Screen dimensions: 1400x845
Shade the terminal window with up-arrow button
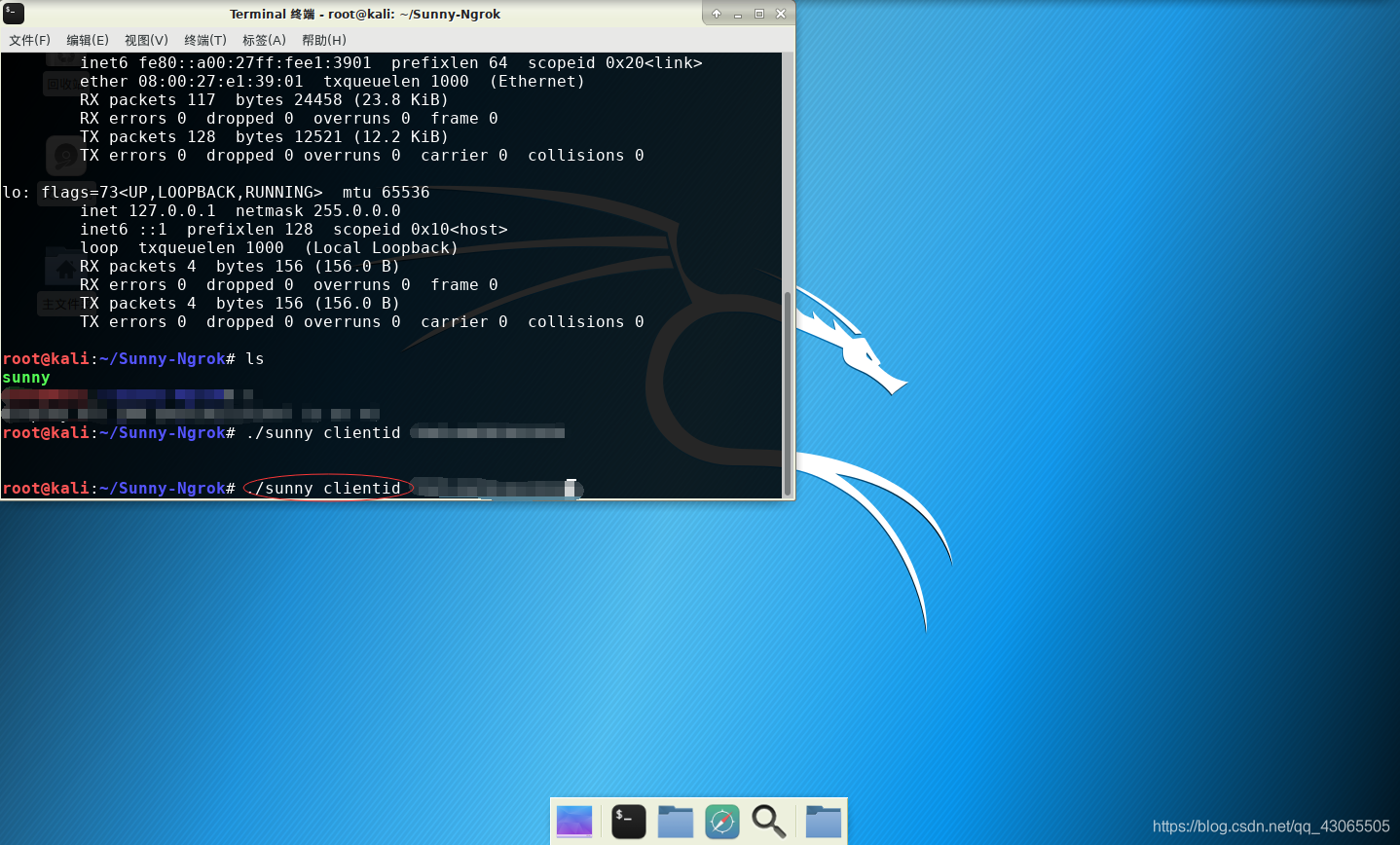pos(717,14)
